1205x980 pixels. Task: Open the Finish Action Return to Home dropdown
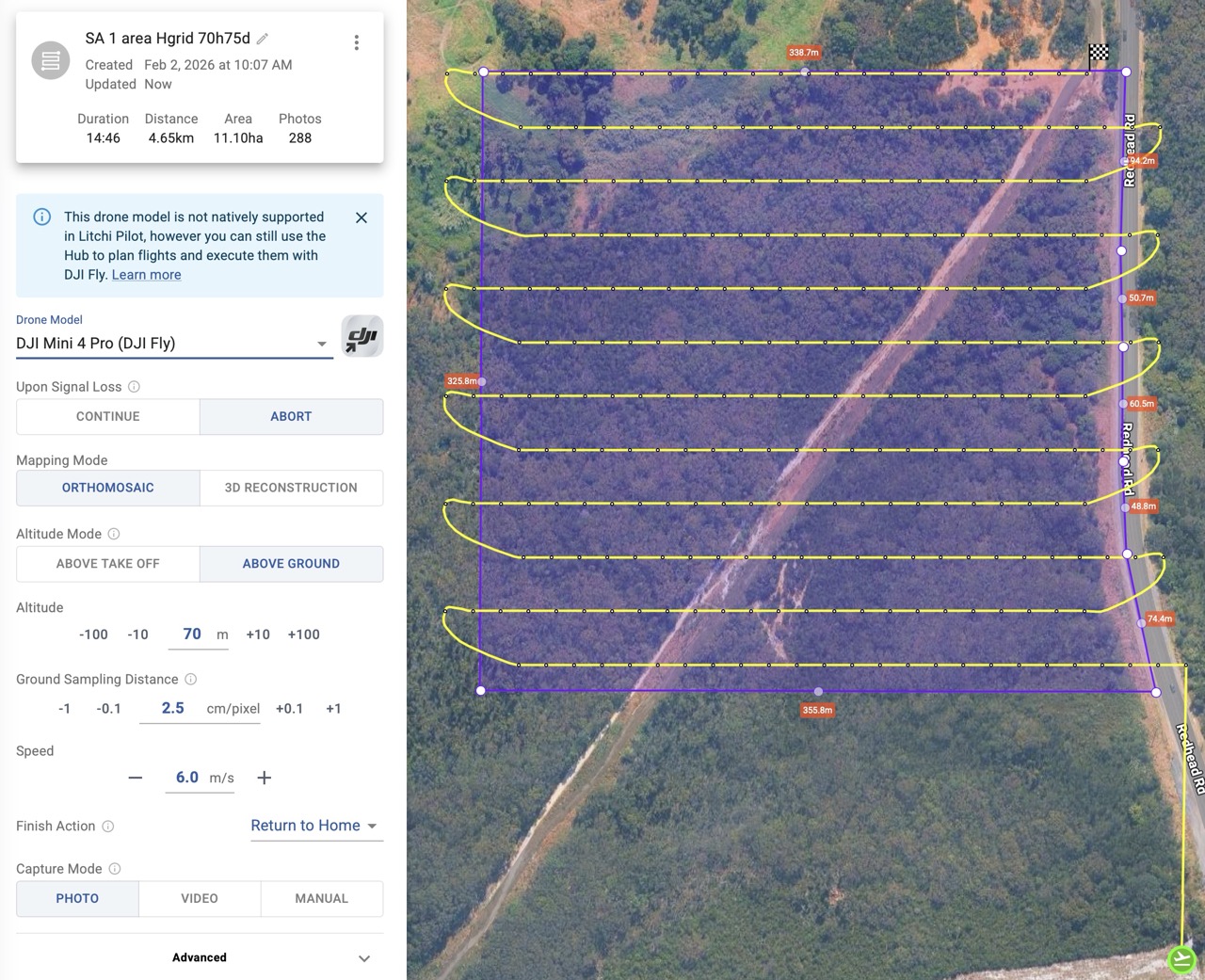tap(314, 826)
